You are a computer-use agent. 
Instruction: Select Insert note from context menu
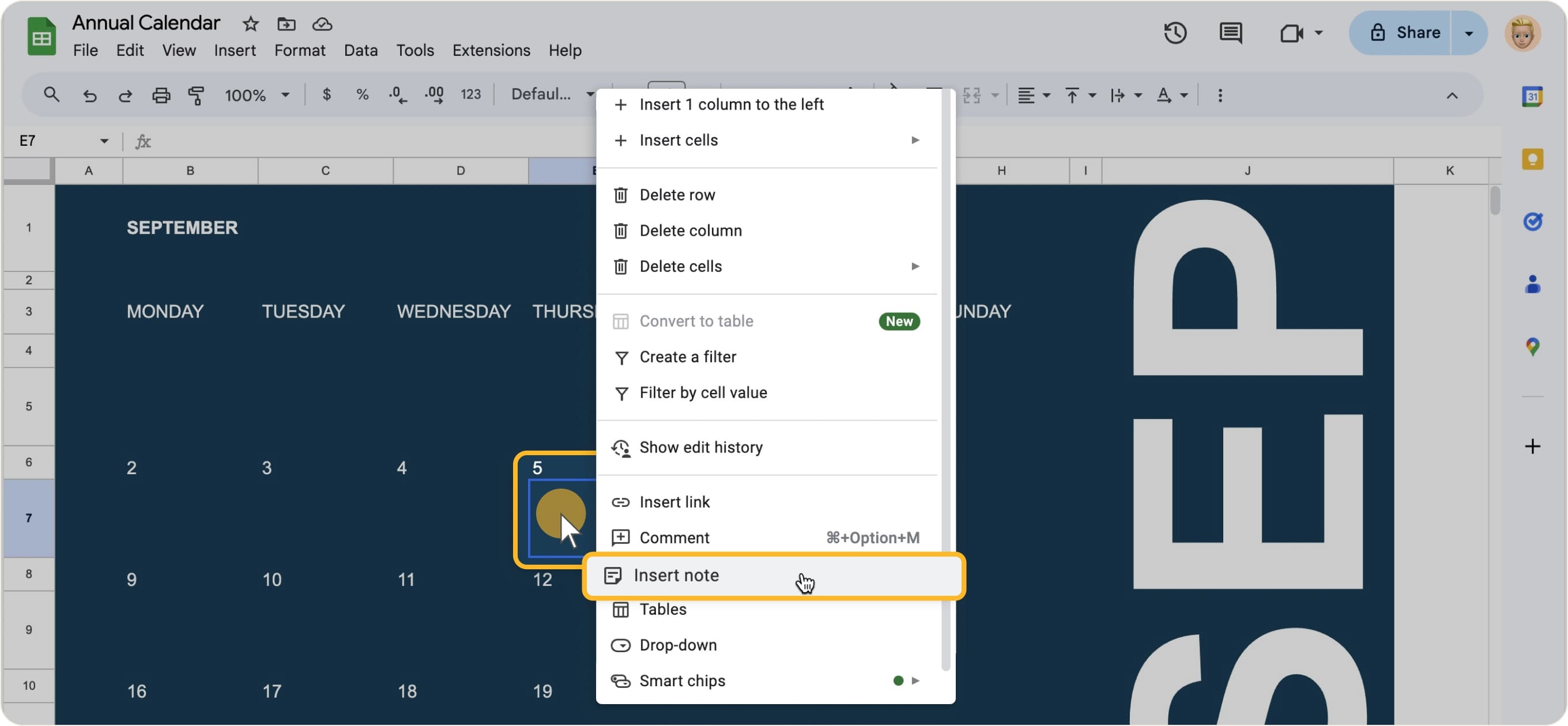click(677, 575)
